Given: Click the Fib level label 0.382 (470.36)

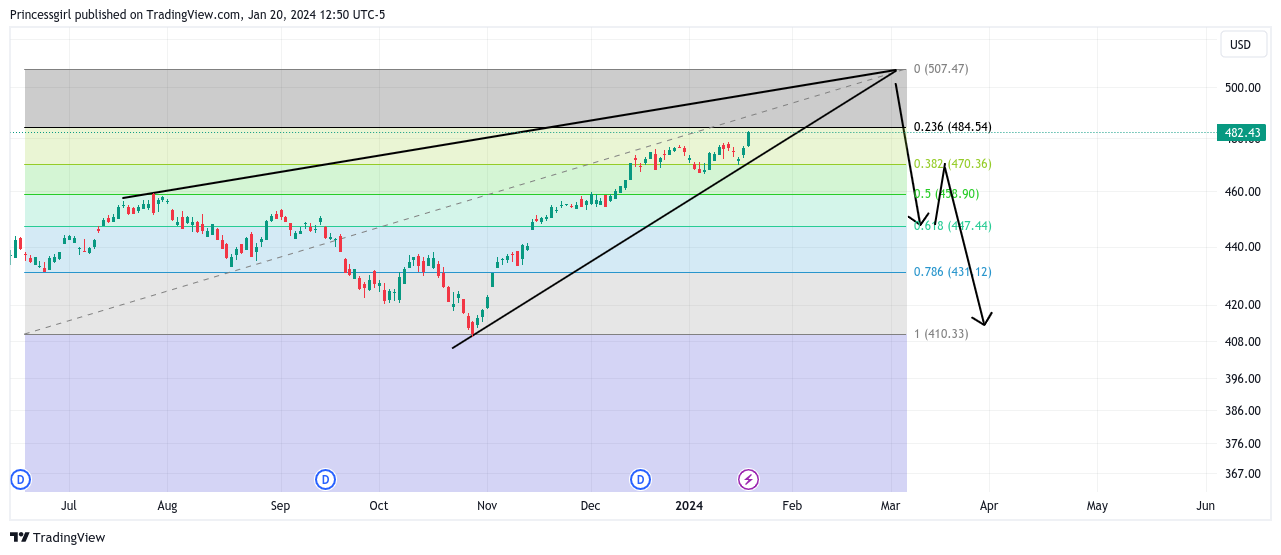Looking at the screenshot, I should click(x=953, y=164).
